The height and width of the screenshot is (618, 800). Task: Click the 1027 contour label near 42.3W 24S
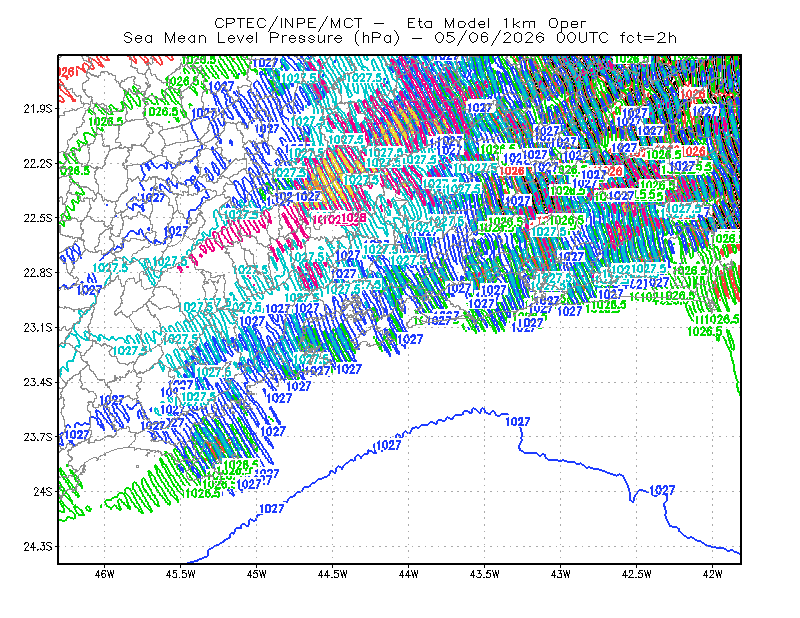[x=662, y=490]
